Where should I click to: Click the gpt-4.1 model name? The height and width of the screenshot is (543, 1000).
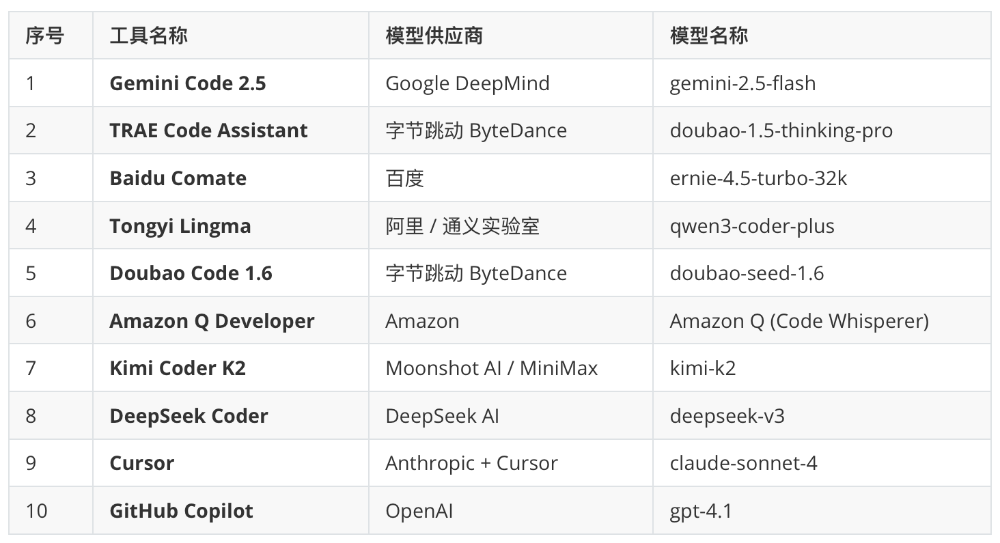click(701, 511)
